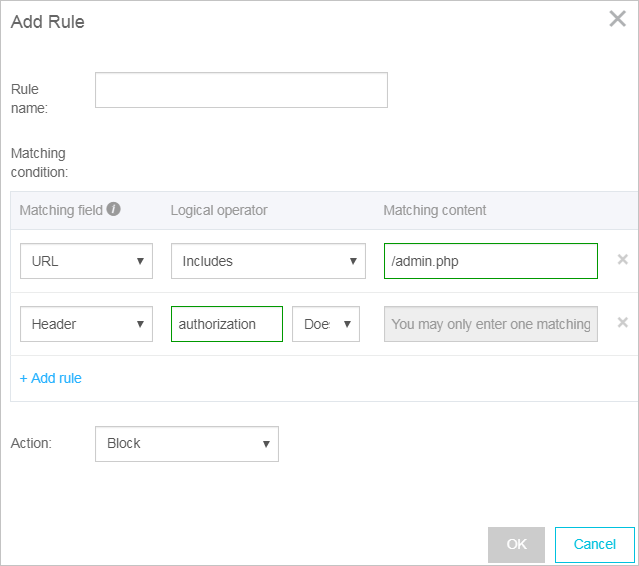The width and height of the screenshot is (639, 566).
Task: Click the Logical operator column header
Action: (x=219, y=210)
